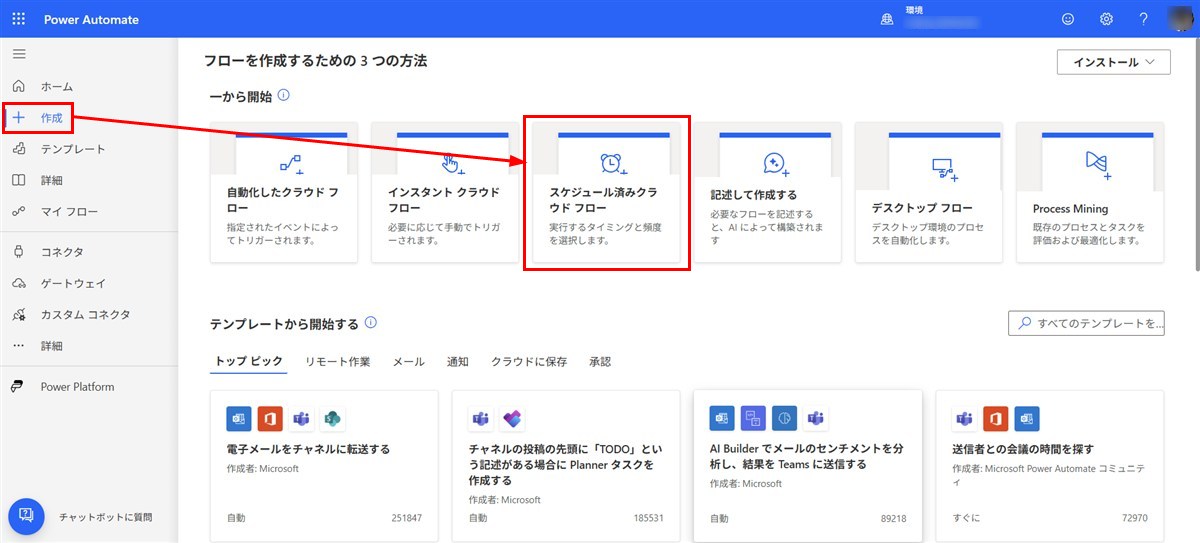Open the 送信者との会議の時間を探す template card
This screenshot has height=543, width=1200.
(x=1049, y=465)
